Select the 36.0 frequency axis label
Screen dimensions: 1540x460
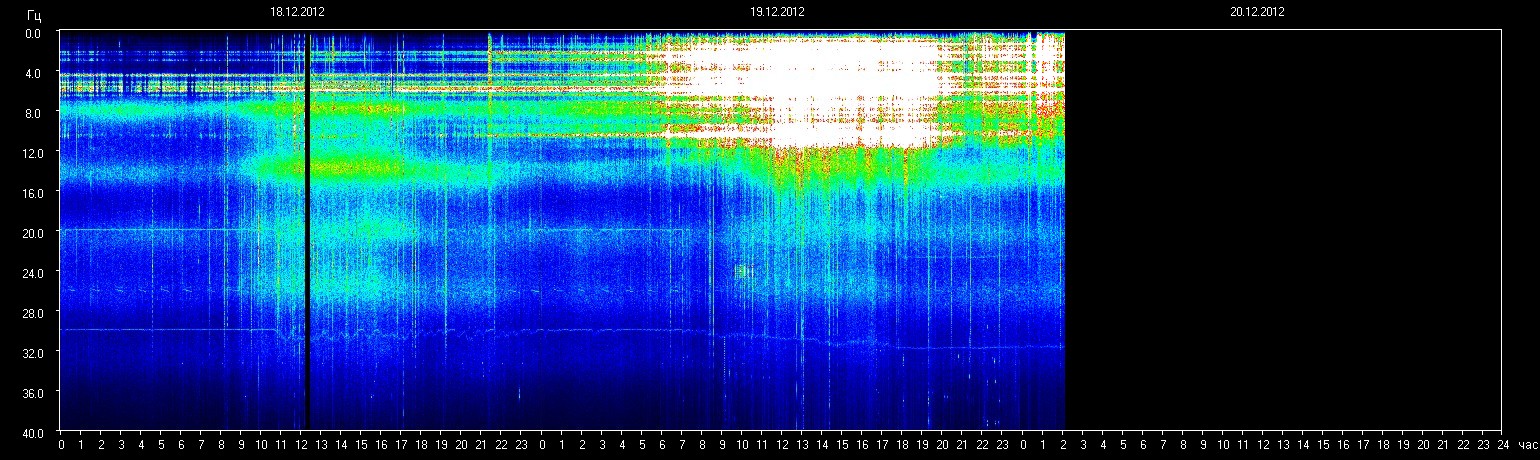point(31,393)
